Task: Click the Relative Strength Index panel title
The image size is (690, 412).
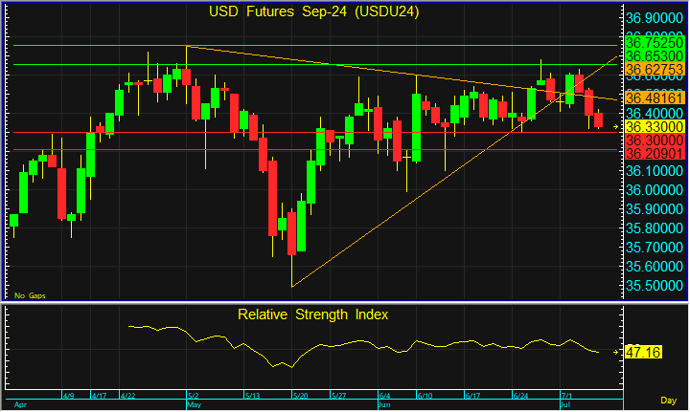Action: [312, 314]
